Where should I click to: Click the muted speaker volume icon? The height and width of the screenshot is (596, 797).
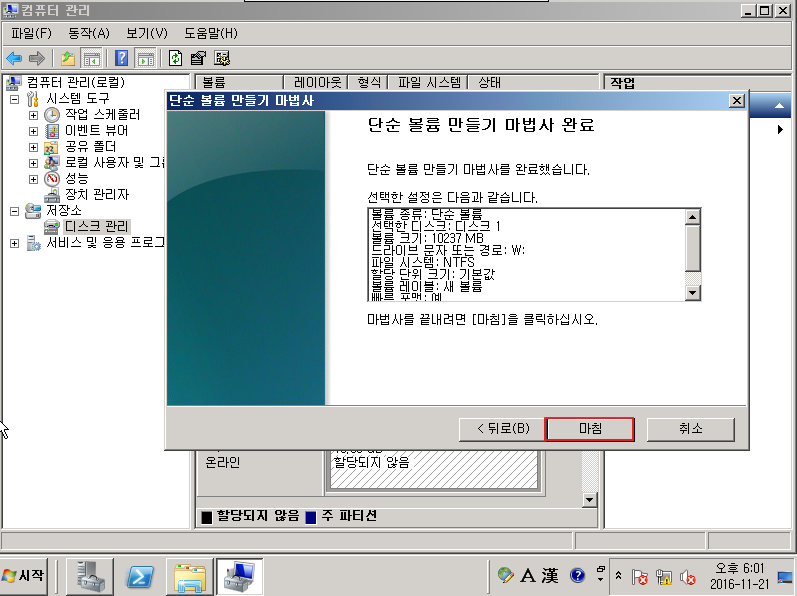coord(688,577)
